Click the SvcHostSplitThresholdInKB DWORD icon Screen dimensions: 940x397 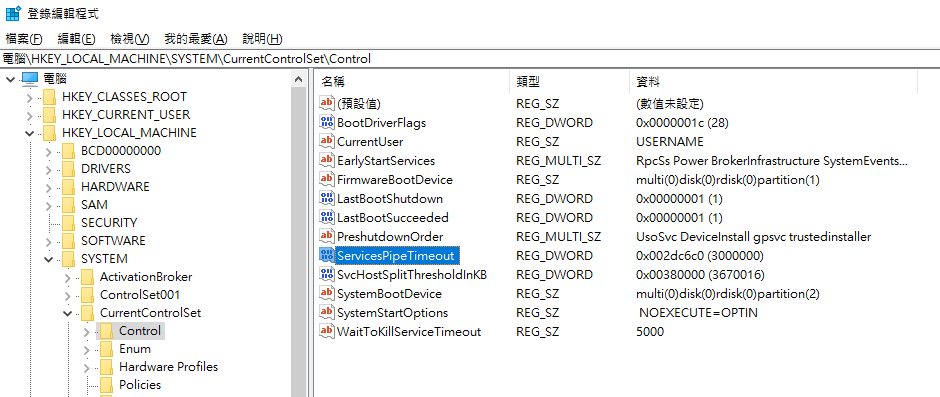[327, 275]
